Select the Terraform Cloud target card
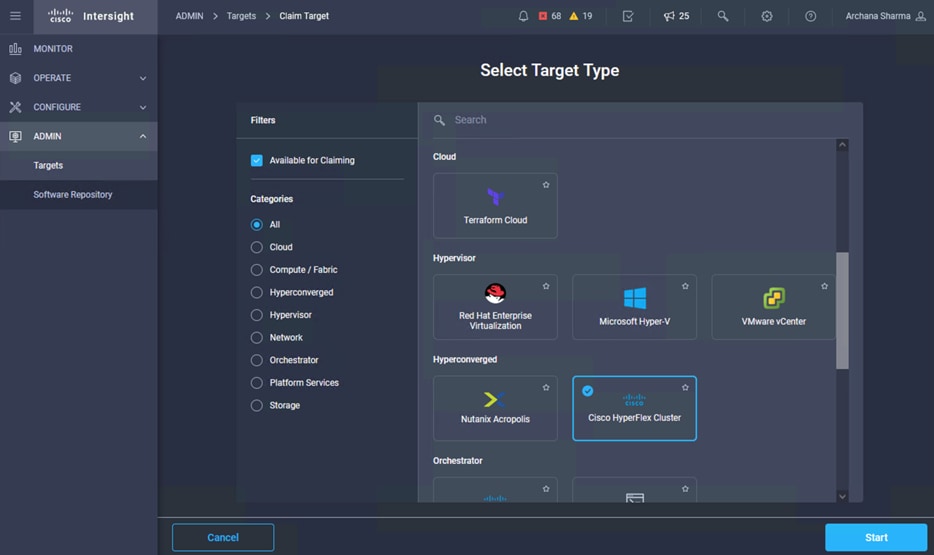Screen dimensions: 934x555 495,205
